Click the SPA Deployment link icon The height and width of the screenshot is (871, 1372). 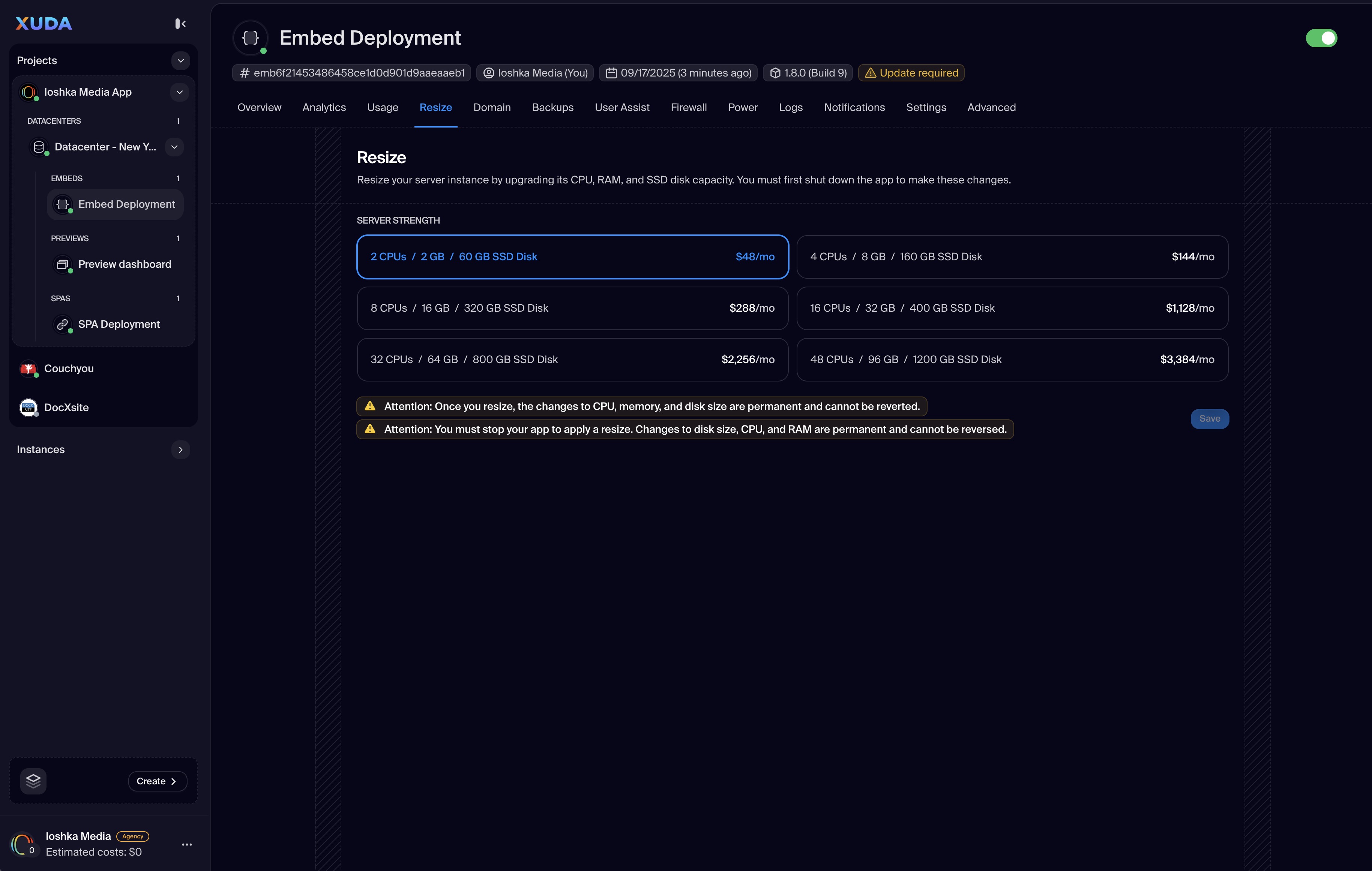coord(63,324)
